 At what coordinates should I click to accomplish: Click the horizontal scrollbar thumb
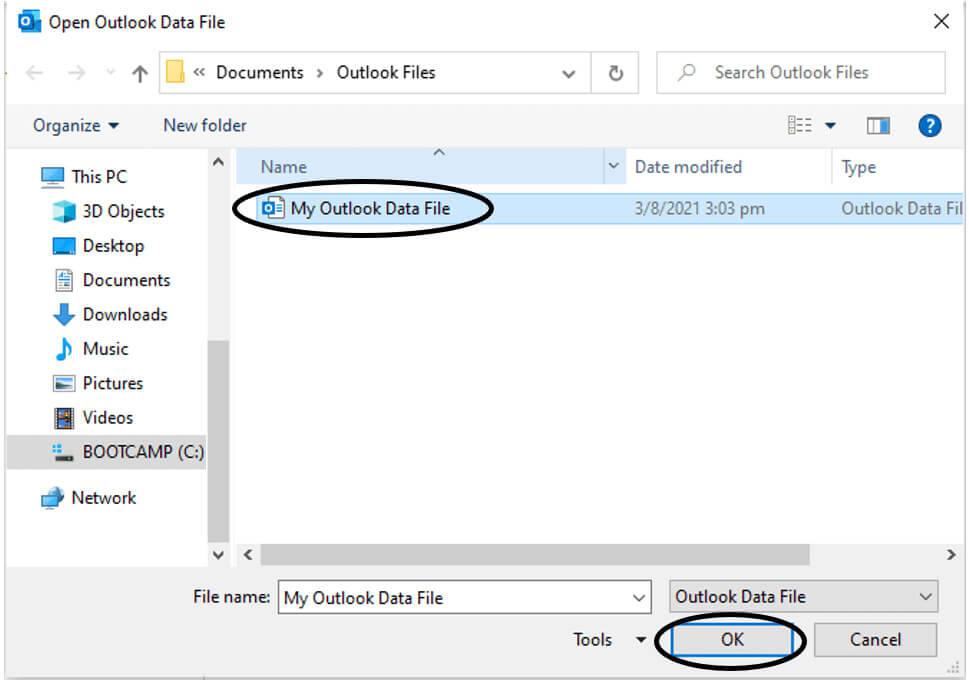point(535,555)
